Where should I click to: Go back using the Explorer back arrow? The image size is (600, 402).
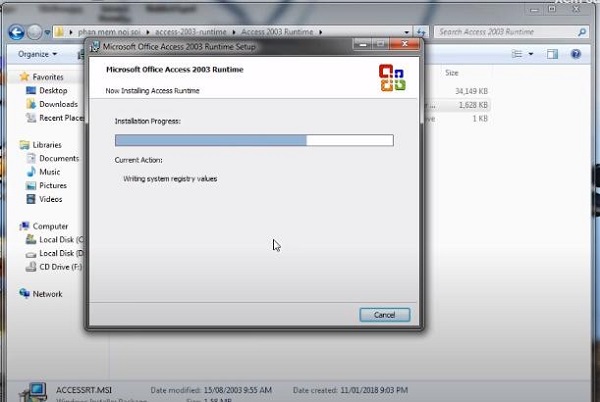(x=19, y=32)
